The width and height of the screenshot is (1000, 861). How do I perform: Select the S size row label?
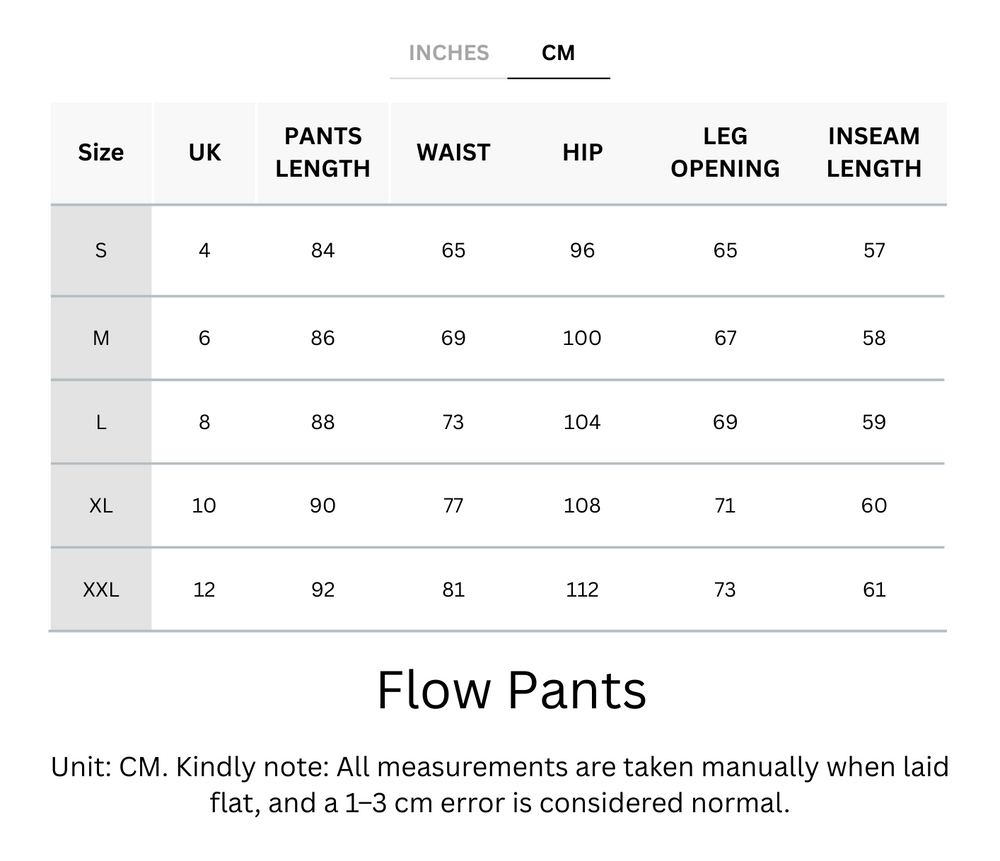pos(101,251)
